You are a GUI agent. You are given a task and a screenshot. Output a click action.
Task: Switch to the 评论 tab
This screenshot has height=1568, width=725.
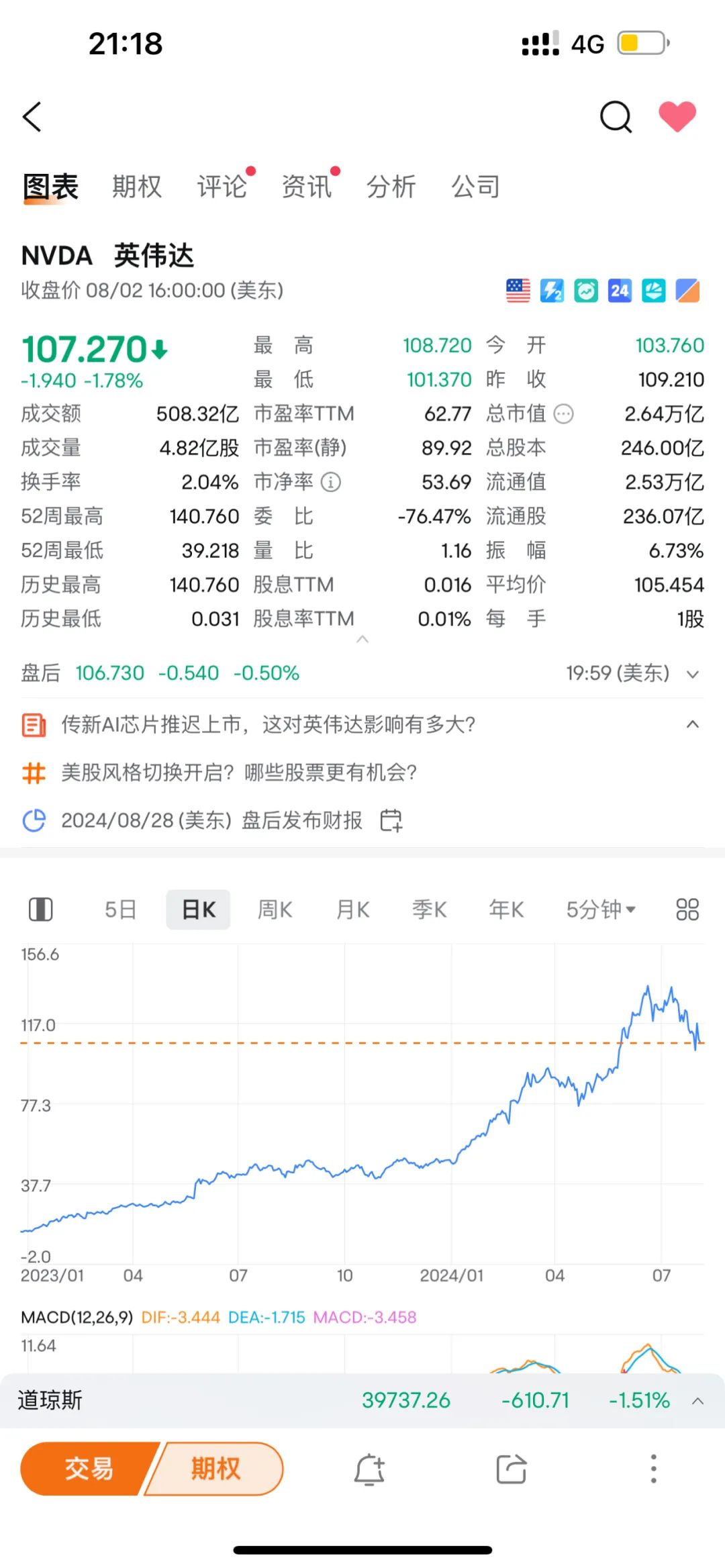pos(222,186)
